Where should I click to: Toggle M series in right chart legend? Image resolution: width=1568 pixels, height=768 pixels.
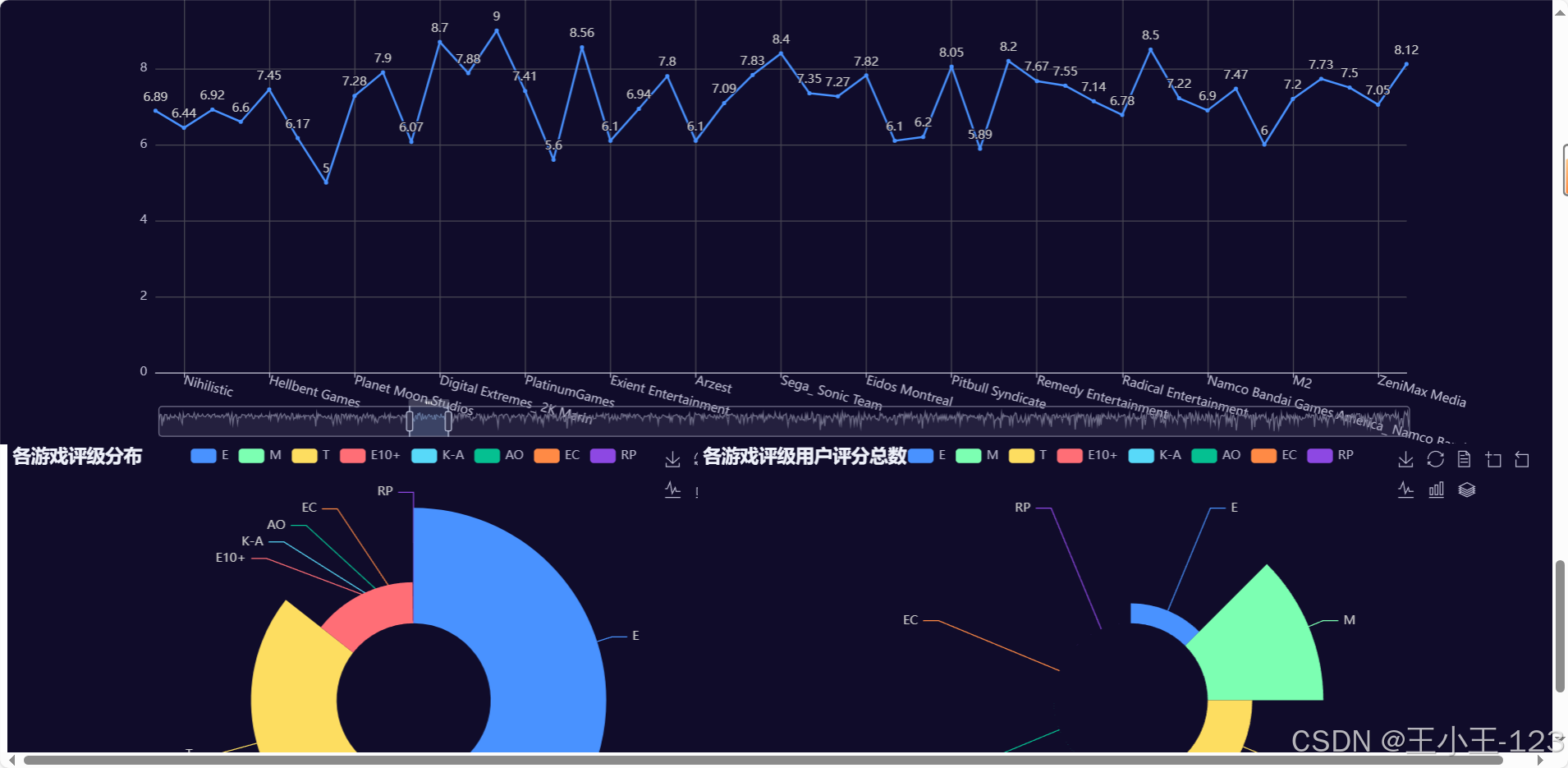977,455
